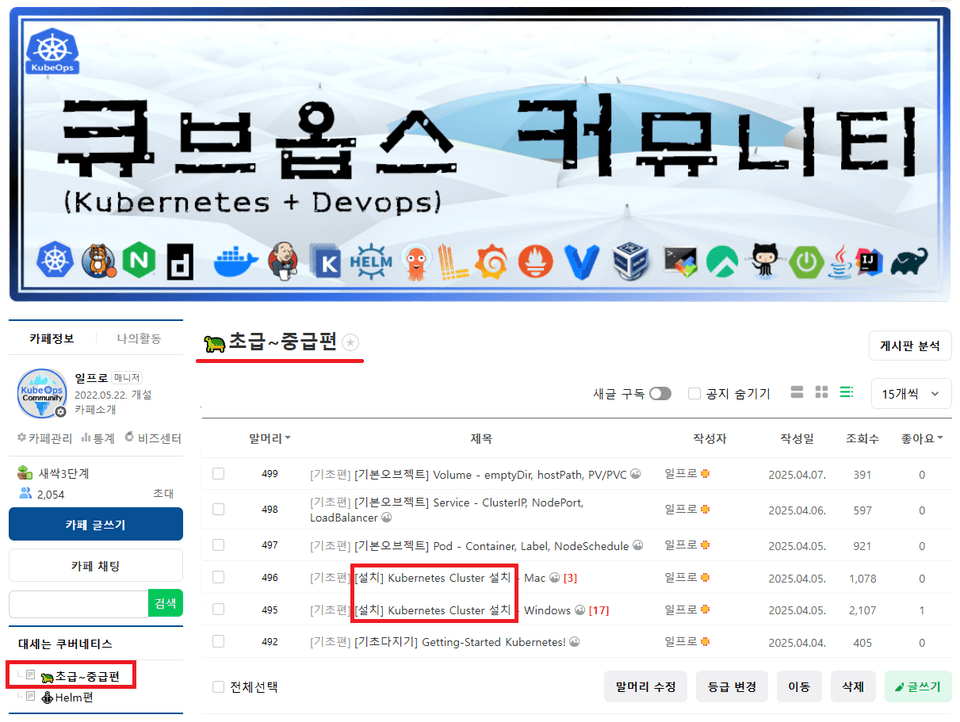Click the Java cup icon in the banner

tap(840, 261)
